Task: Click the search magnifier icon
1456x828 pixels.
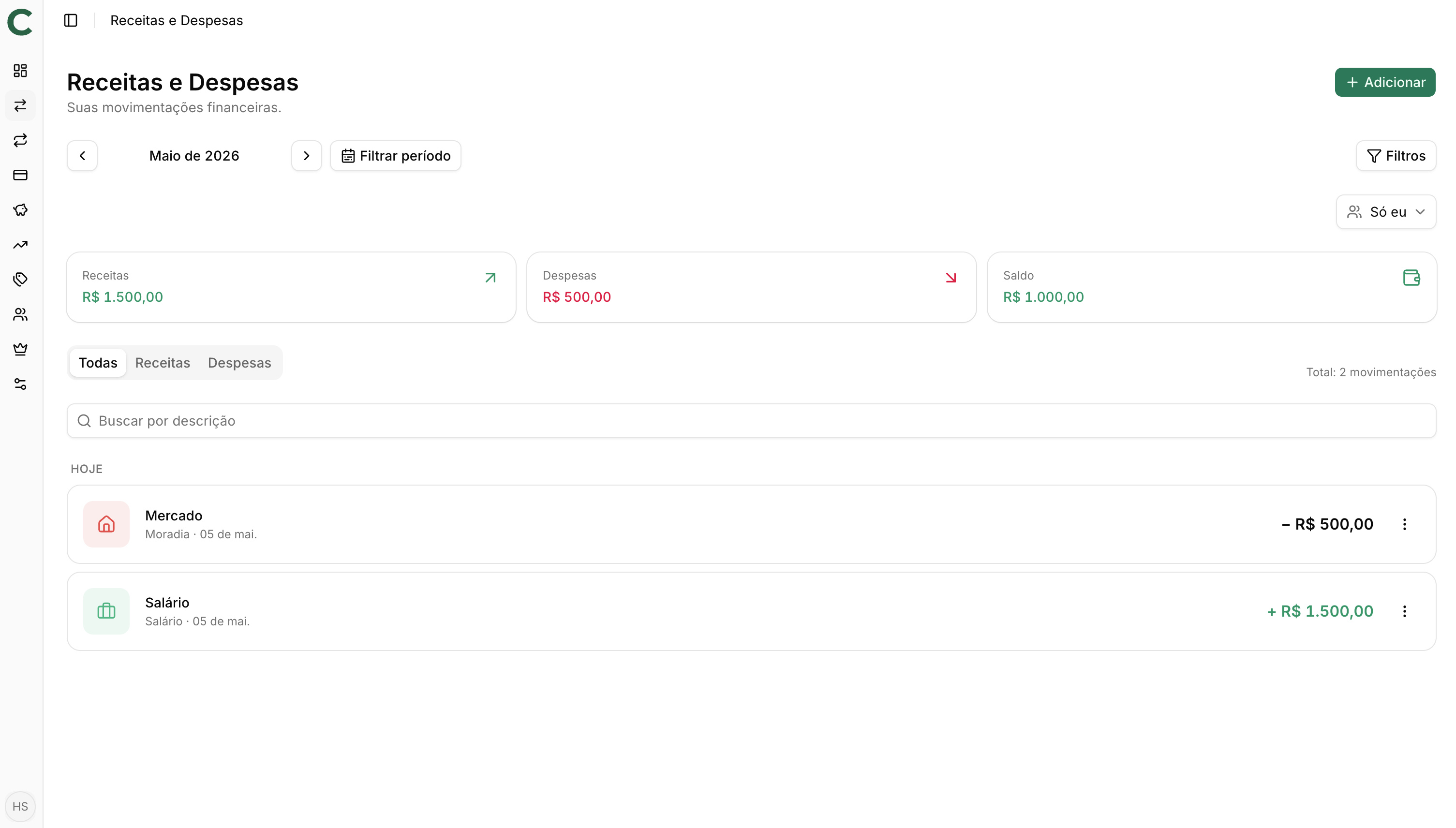Action: 84,421
